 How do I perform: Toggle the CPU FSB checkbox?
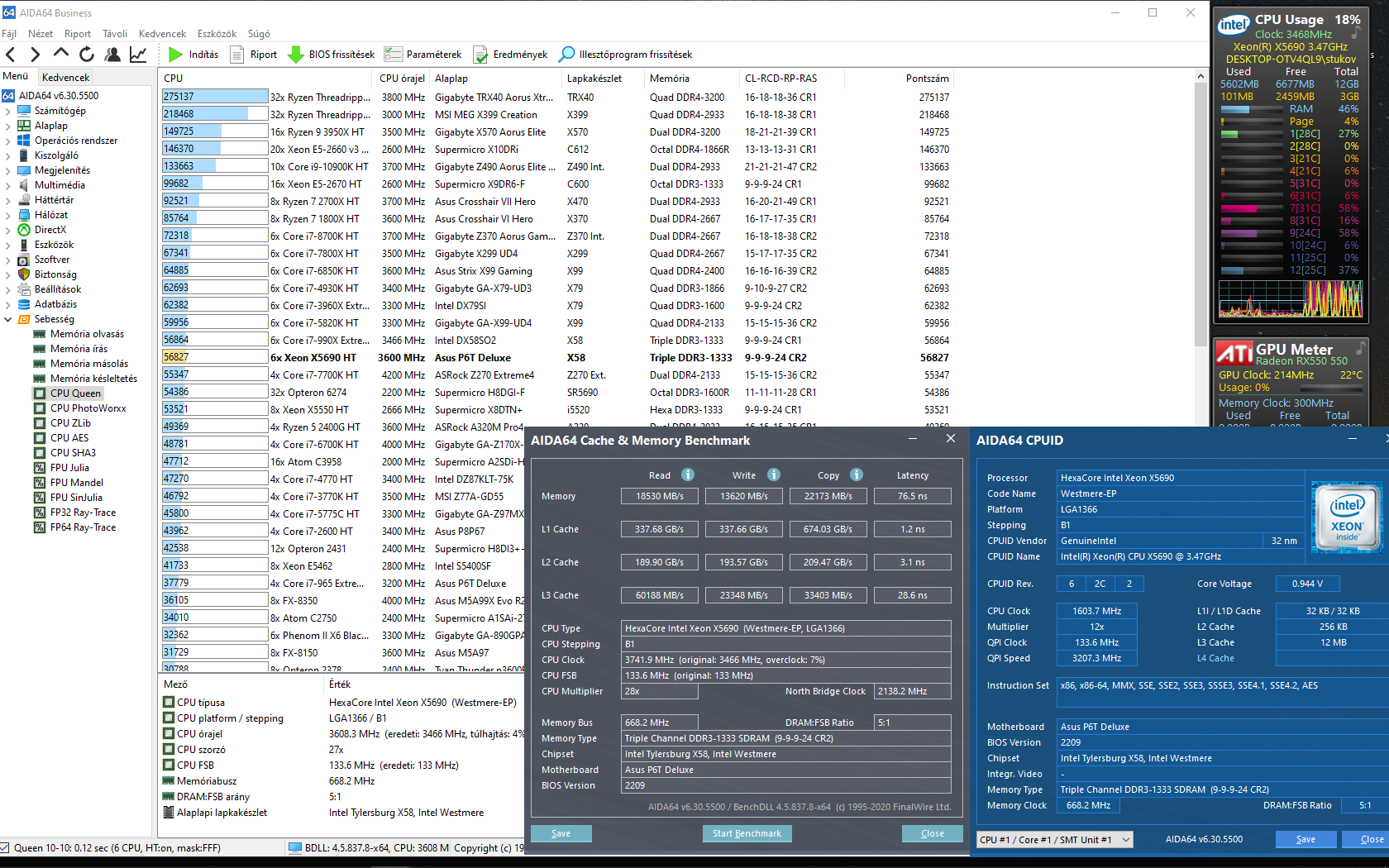[169, 765]
